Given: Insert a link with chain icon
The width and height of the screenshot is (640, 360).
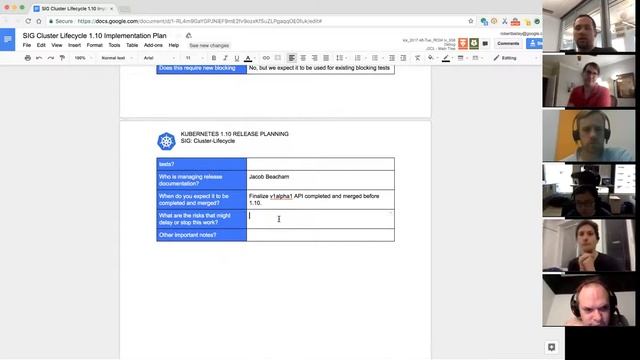Looking at the screenshot, I should click(x=266, y=58).
